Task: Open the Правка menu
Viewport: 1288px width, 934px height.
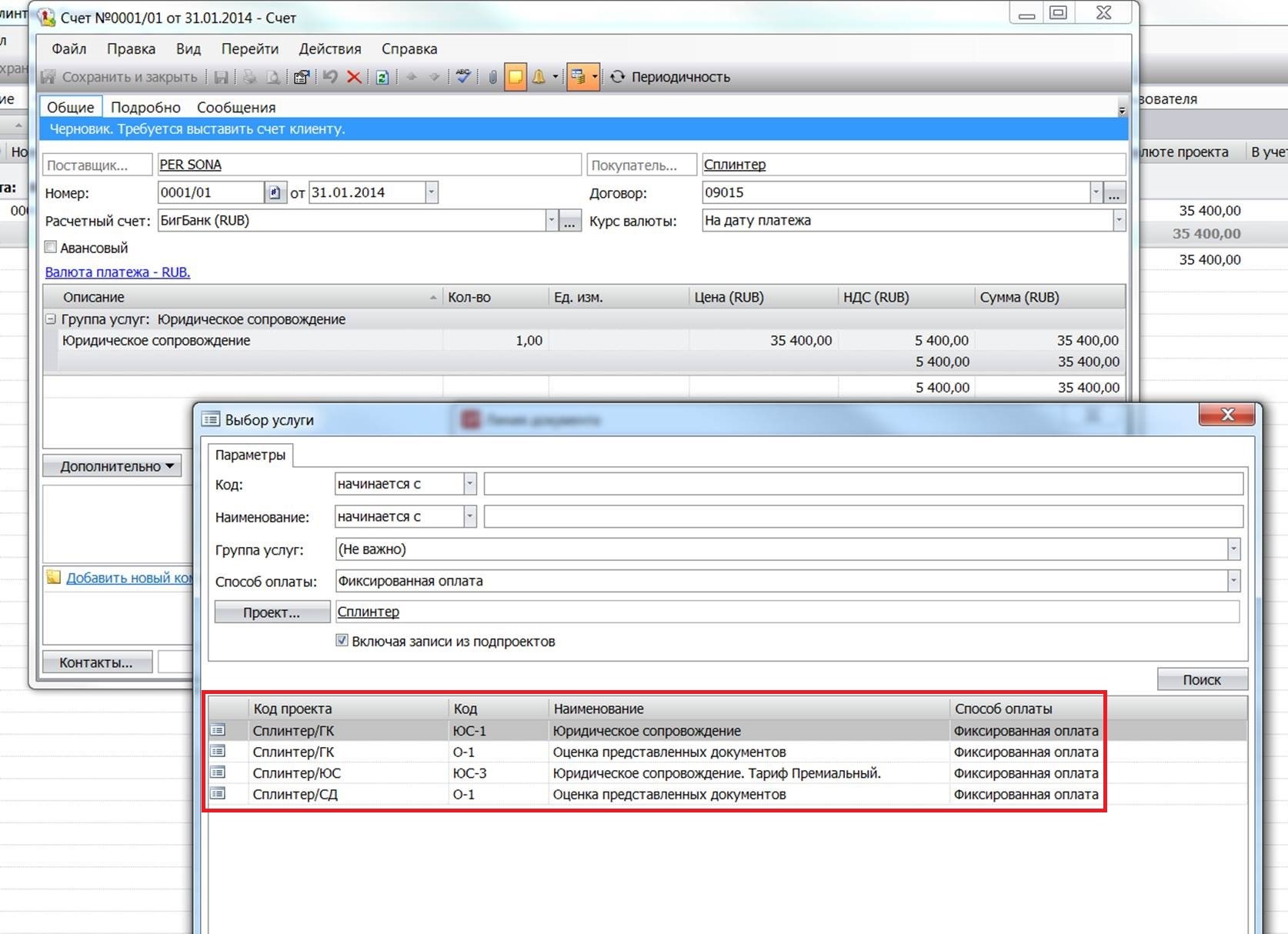Action: pos(131,48)
